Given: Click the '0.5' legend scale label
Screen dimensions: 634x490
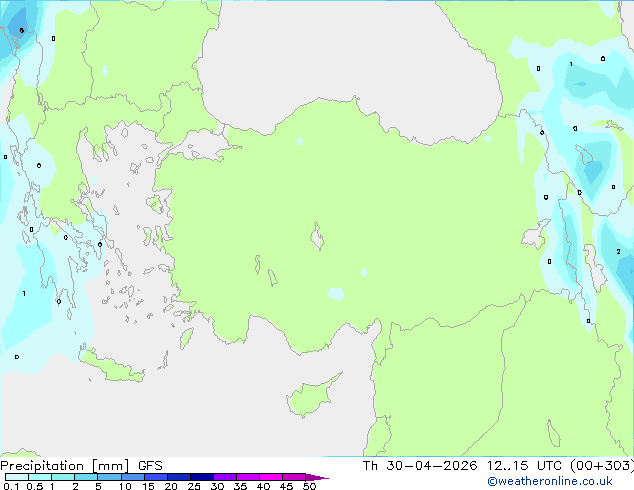Looking at the screenshot, I should point(35,486).
